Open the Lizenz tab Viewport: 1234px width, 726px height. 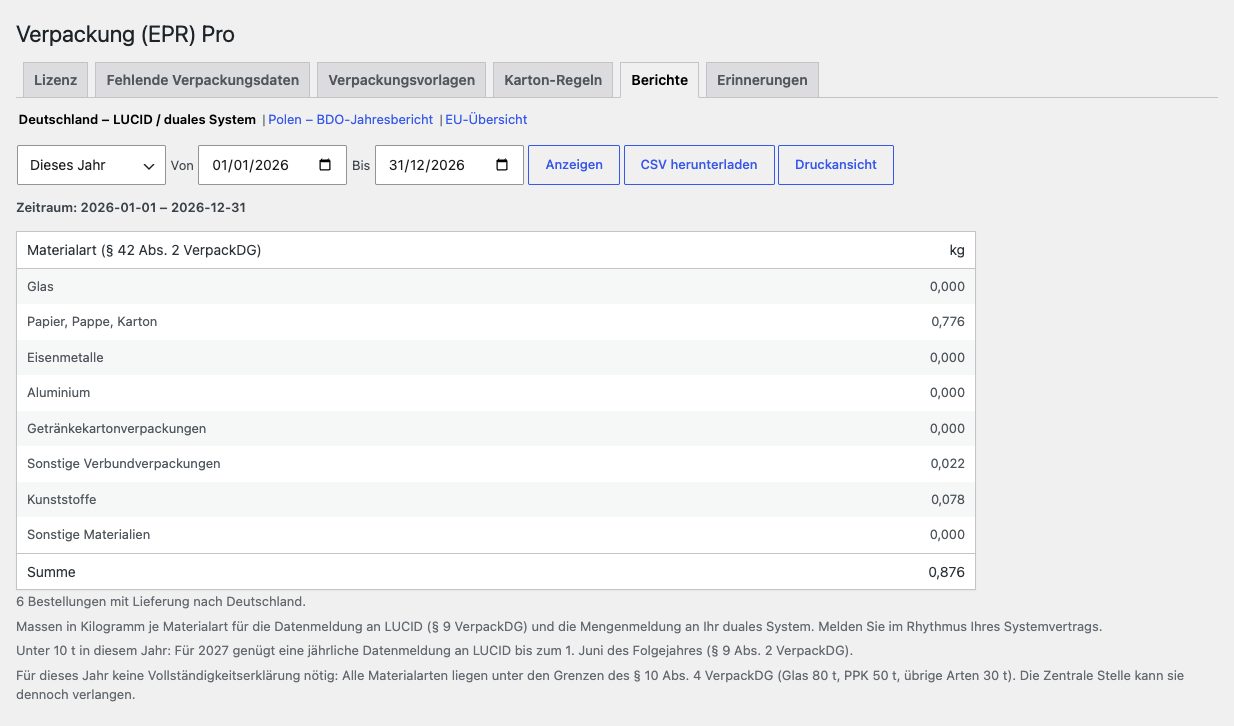(55, 80)
